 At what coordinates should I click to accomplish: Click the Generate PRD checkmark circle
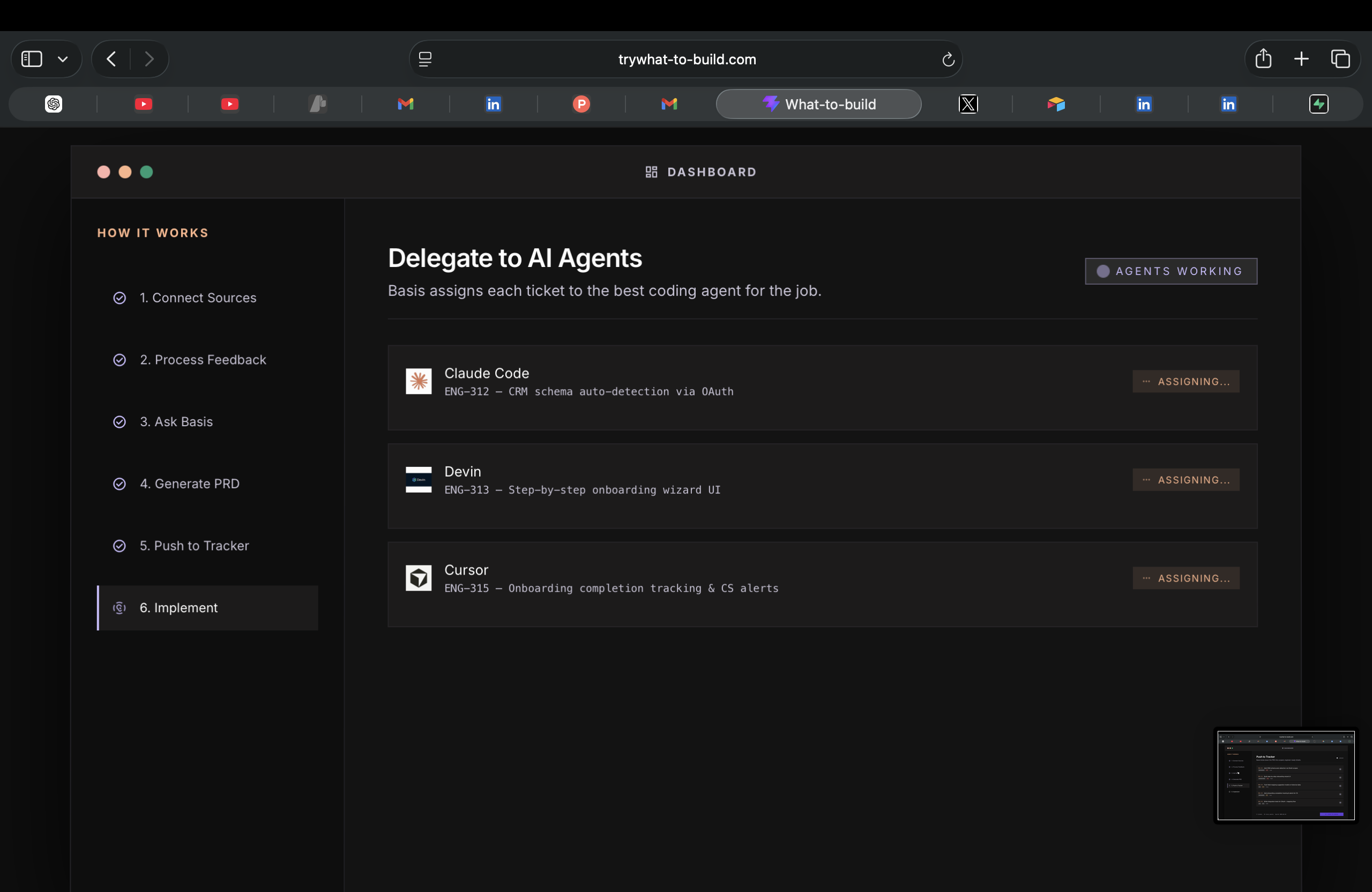point(120,484)
